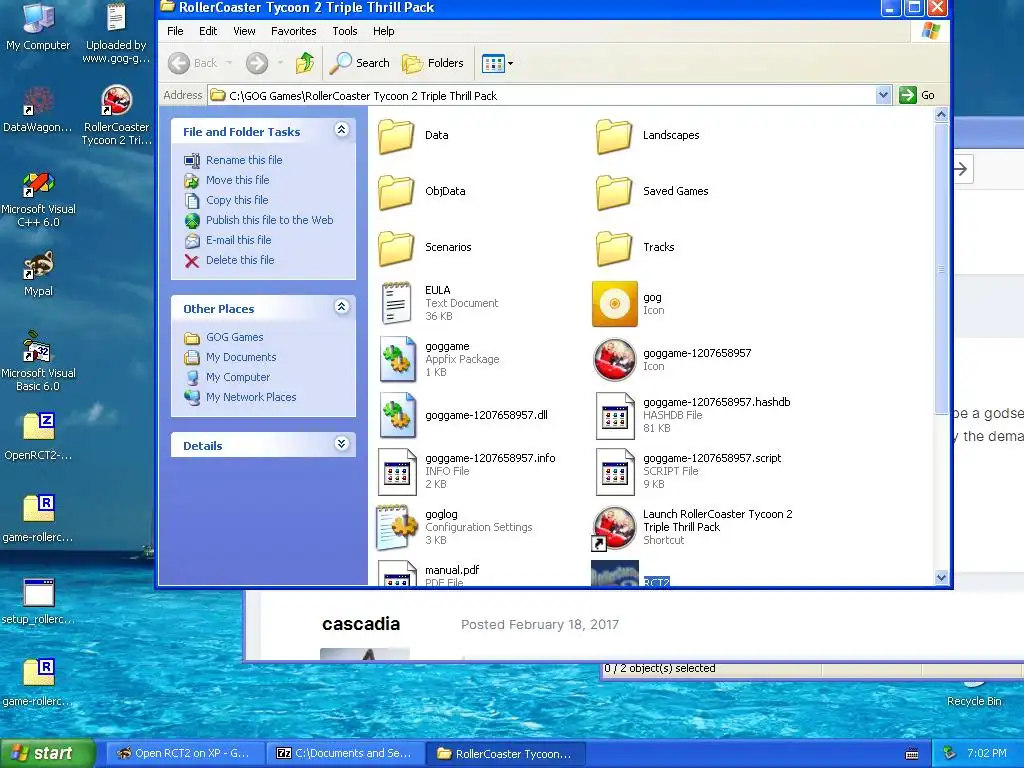
Task: Select Launch RollerCoaster Tycoon 2 shortcut
Action: pos(692,527)
